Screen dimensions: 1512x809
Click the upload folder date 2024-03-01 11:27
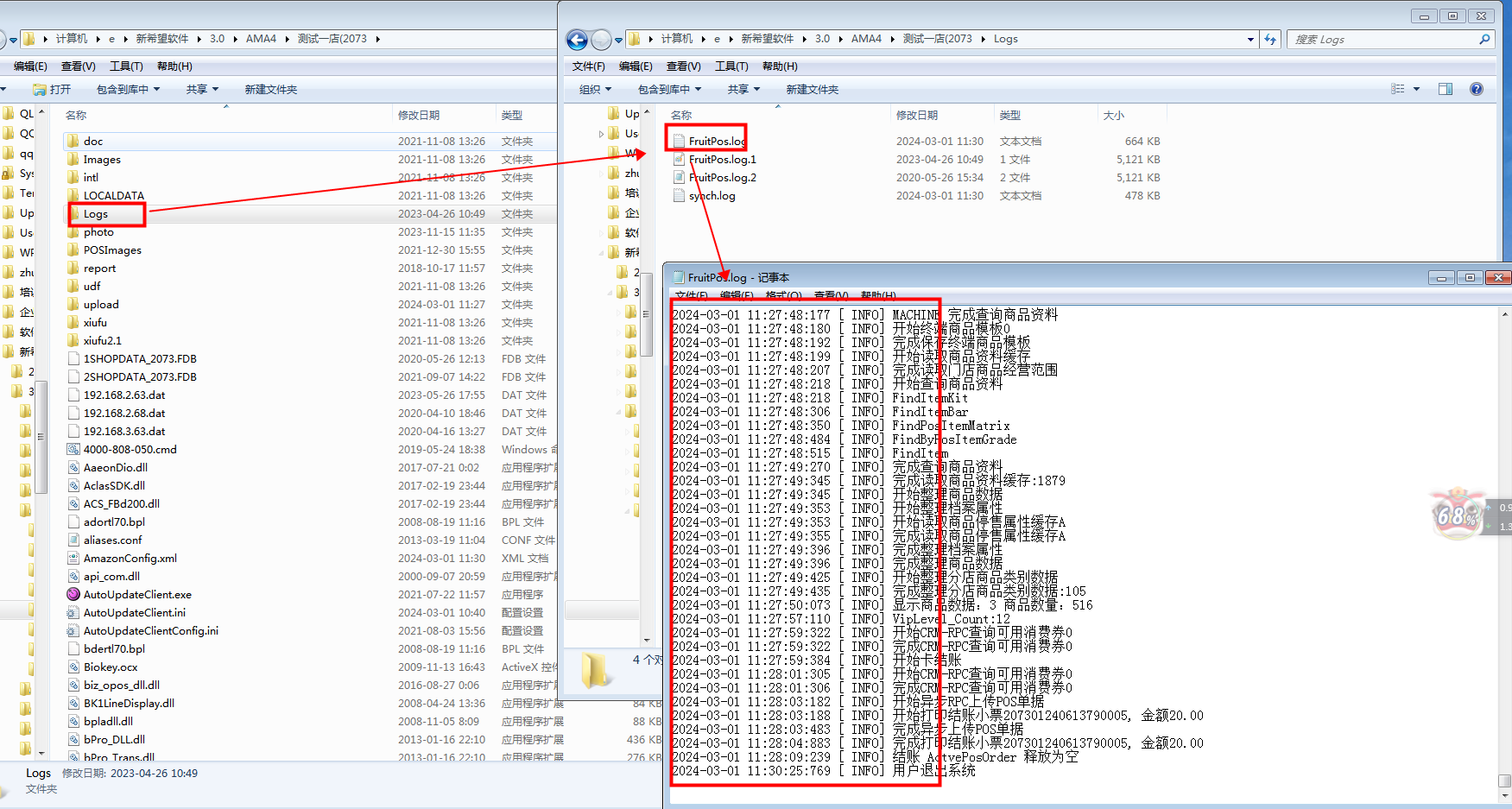coord(441,304)
